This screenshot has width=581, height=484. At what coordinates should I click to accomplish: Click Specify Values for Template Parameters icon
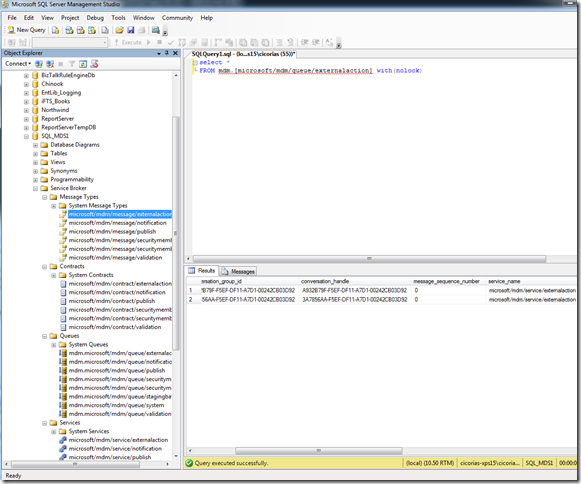click(x=329, y=42)
